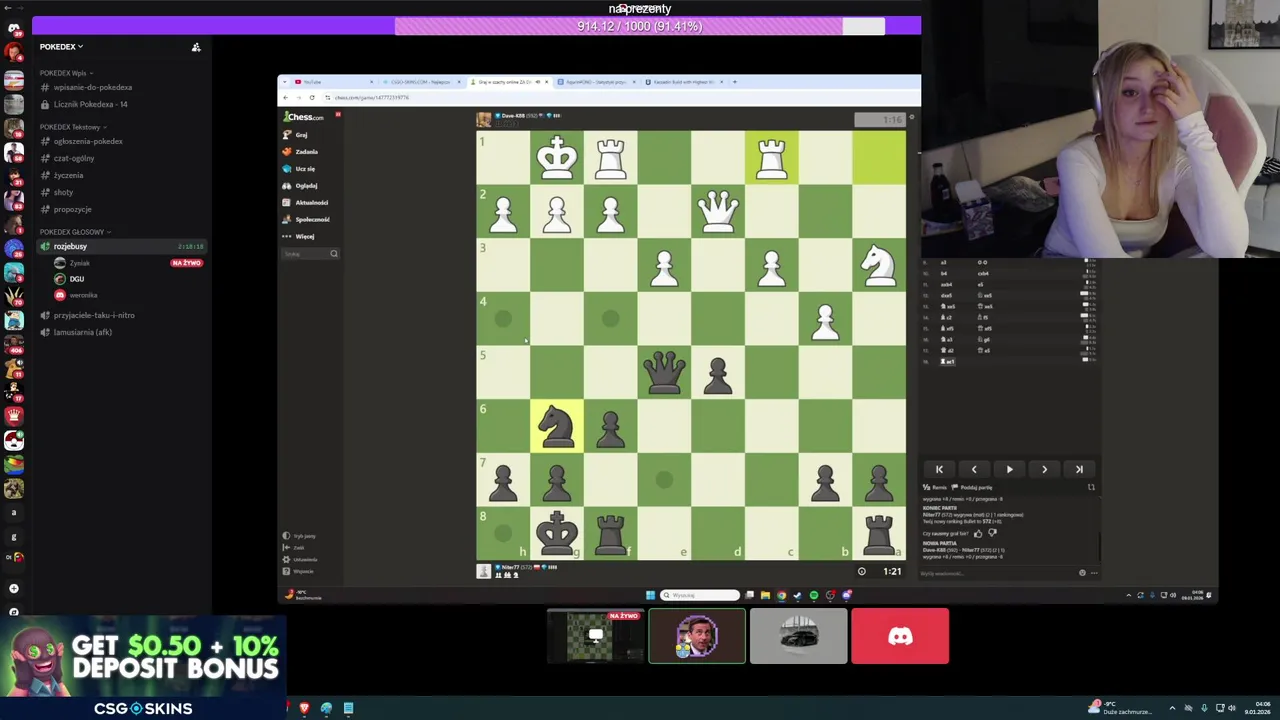Click Poddaj partię to resign

tap(973, 487)
